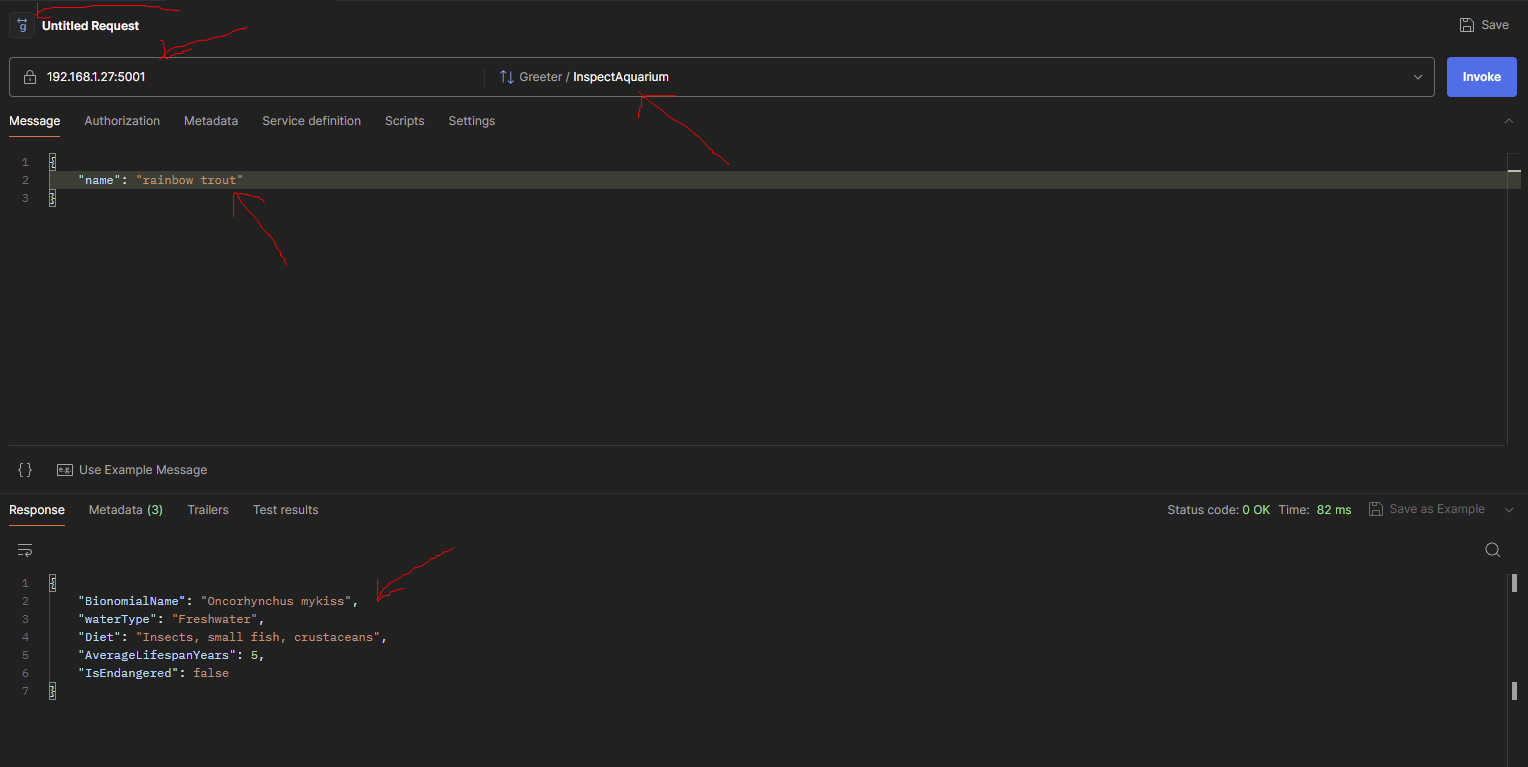Image resolution: width=1528 pixels, height=767 pixels.
Task: Click the beautify braces icon
Action: (x=25, y=470)
